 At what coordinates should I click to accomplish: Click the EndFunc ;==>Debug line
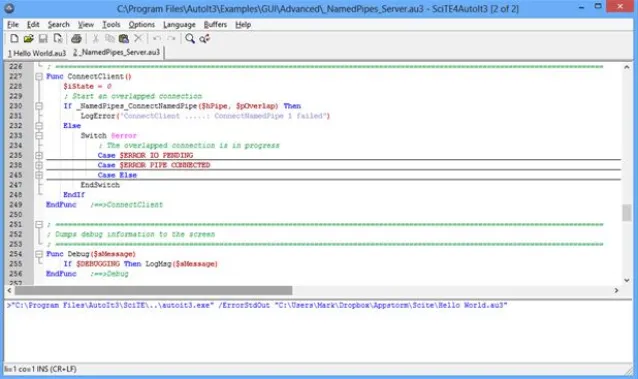point(87,274)
